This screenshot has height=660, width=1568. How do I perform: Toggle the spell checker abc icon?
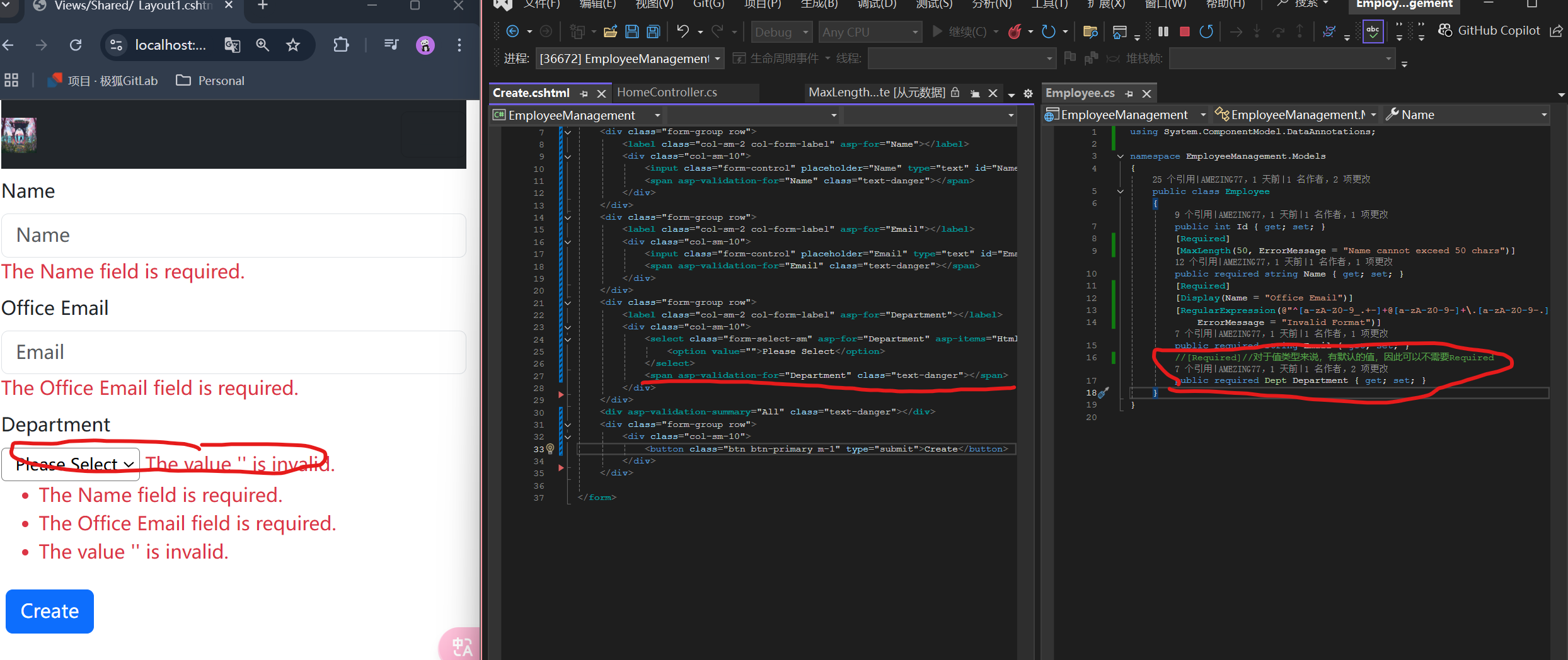(x=1373, y=31)
